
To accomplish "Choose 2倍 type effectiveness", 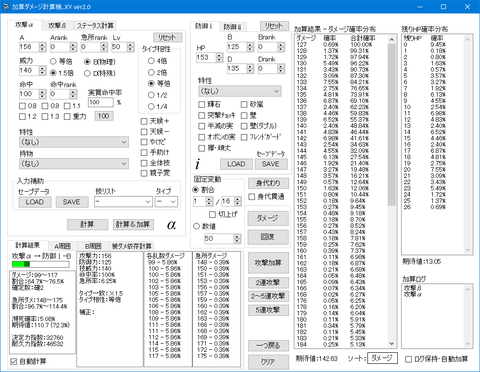I will tap(158, 72).
